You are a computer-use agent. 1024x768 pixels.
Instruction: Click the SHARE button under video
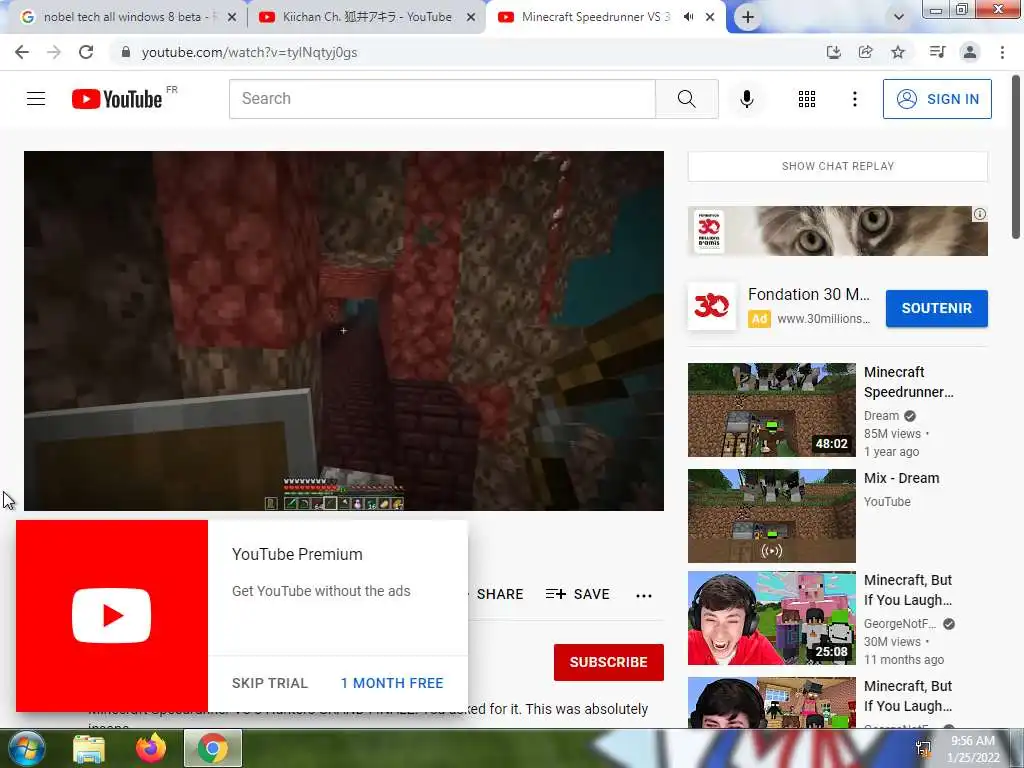tap(500, 594)
